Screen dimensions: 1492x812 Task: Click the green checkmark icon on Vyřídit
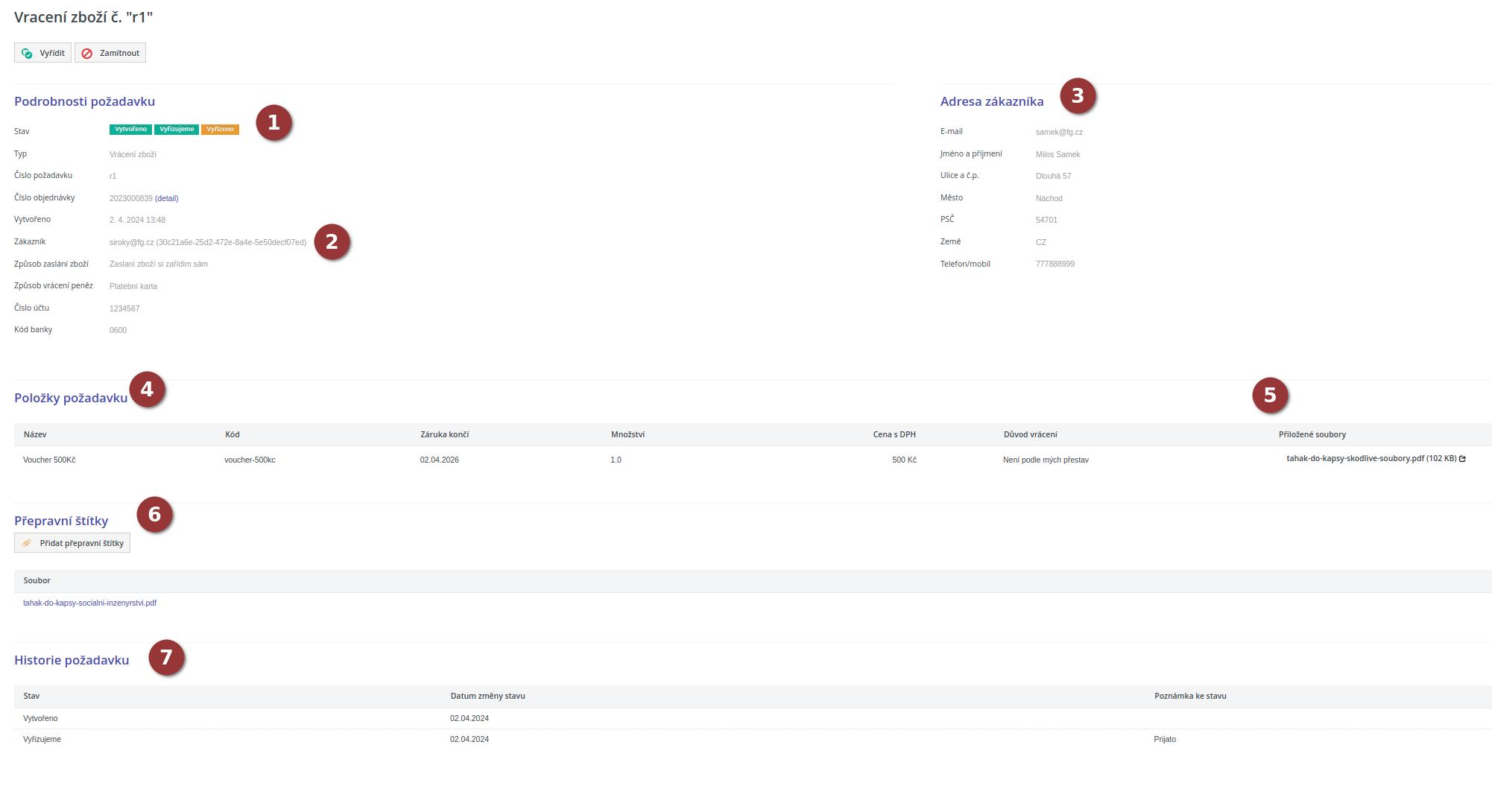coord(27,53)
